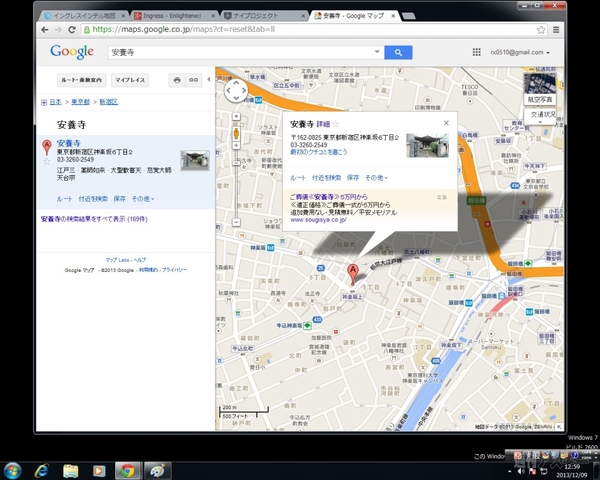Open Windows Explorer folder on taskbar

tap(70, 471)
